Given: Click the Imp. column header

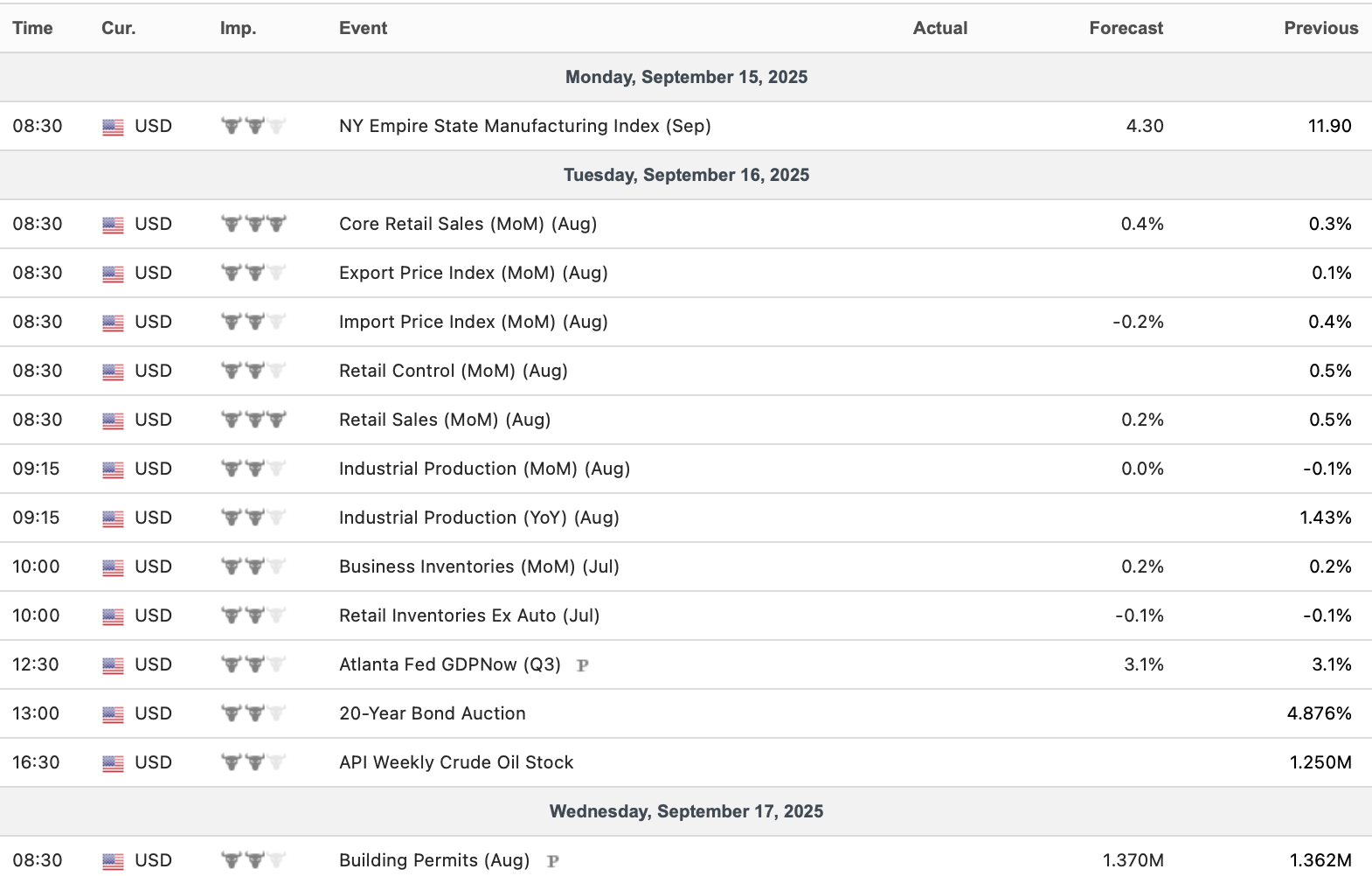Looking at the screenshot, I should pos(238,28).
